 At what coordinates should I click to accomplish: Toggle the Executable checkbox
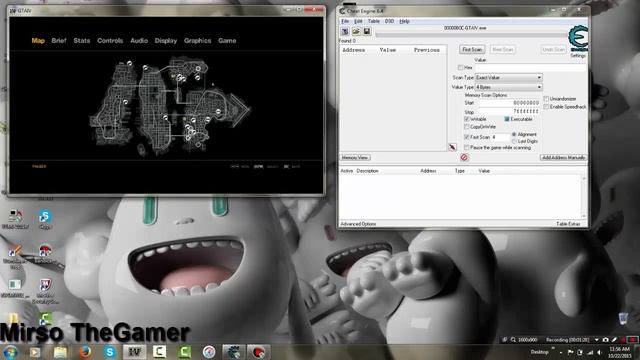507,119
